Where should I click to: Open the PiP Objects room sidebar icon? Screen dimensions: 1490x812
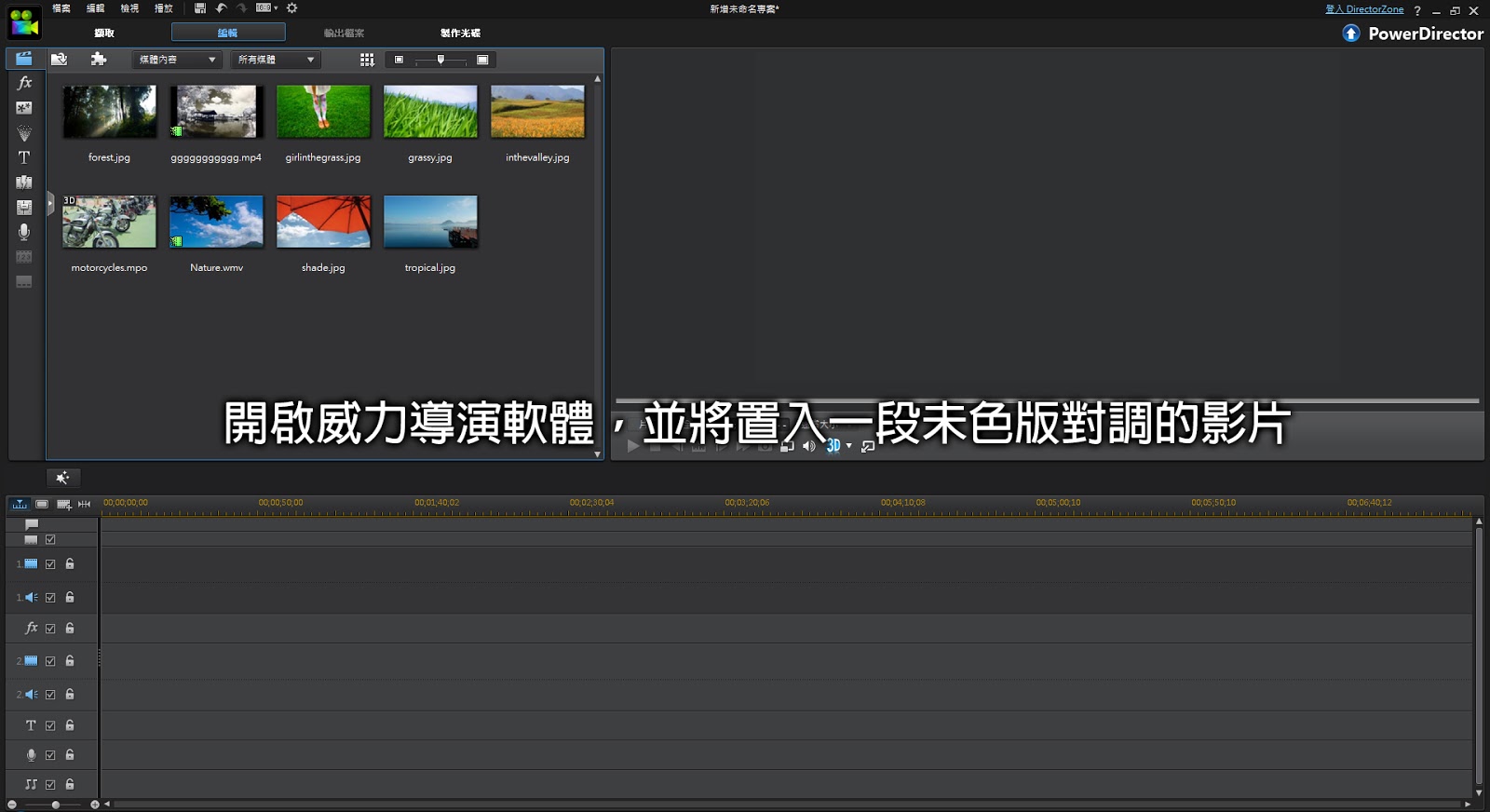pos(24,108)
